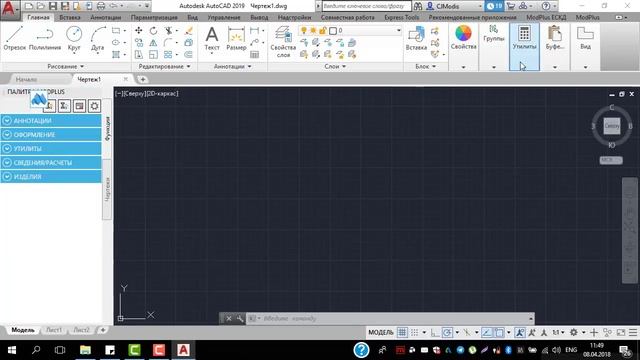Open File Explorer from Windows taskbar
Screen dimensions: 640x360
(x=85, y=350)
